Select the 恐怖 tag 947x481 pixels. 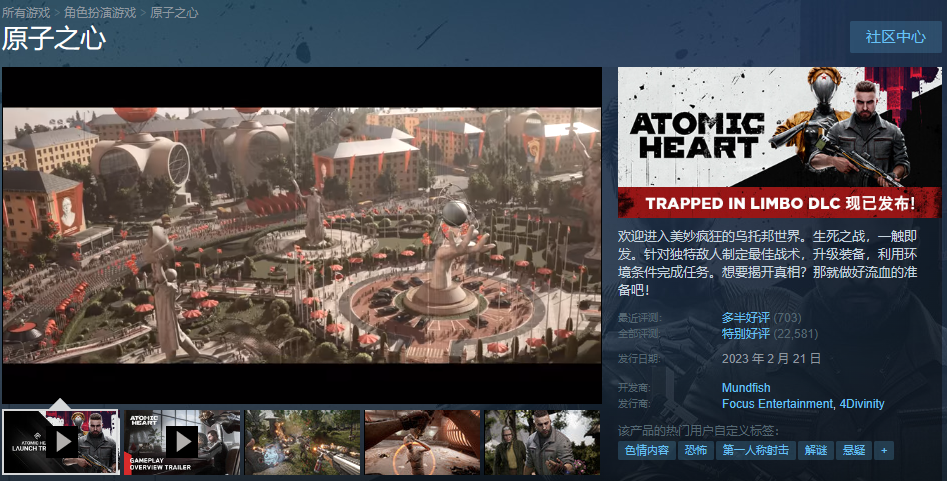point(696,450)
